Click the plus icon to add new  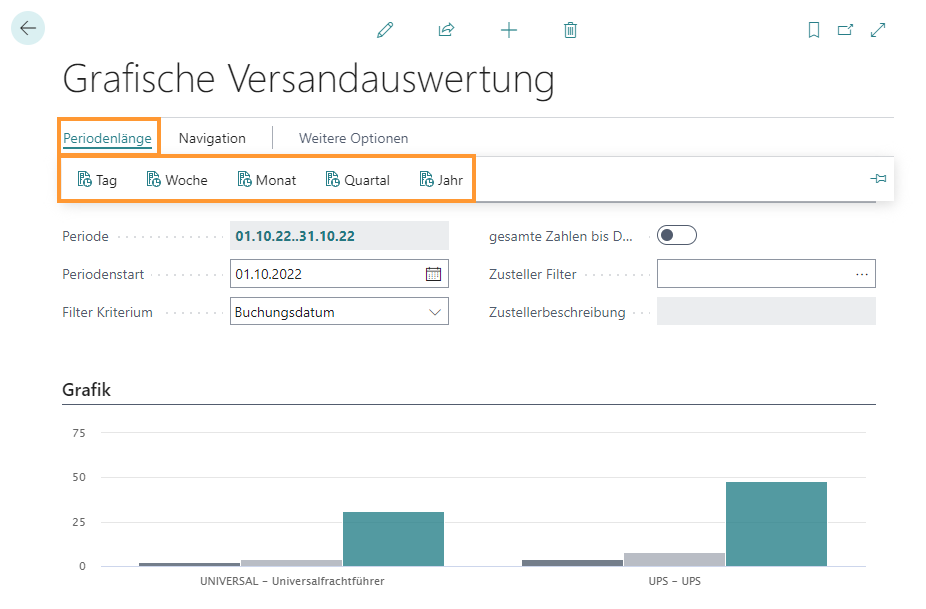pyautogui.click(x=509, y=30)
